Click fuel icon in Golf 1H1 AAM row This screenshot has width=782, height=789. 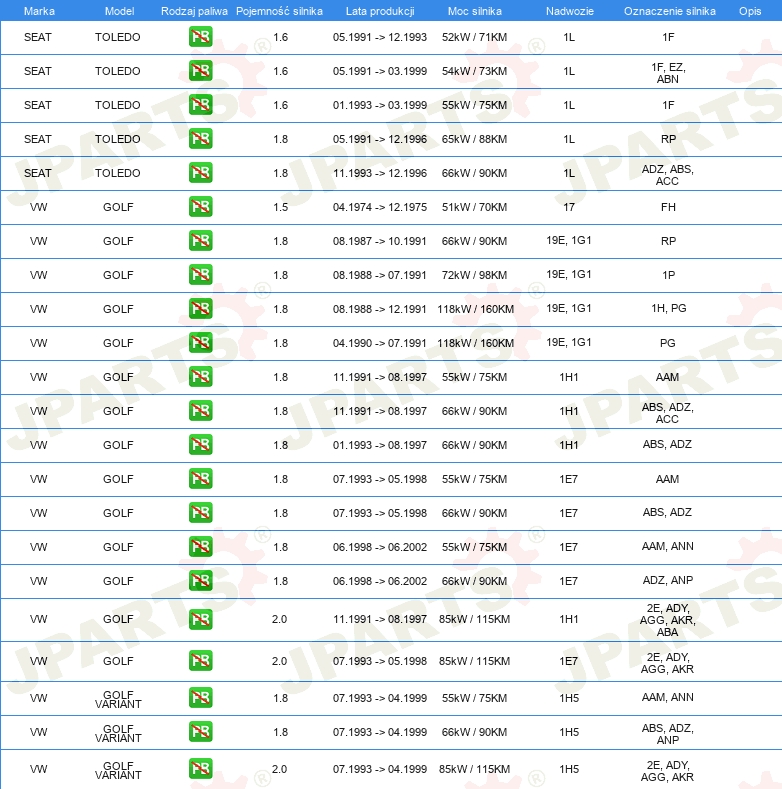200,376
